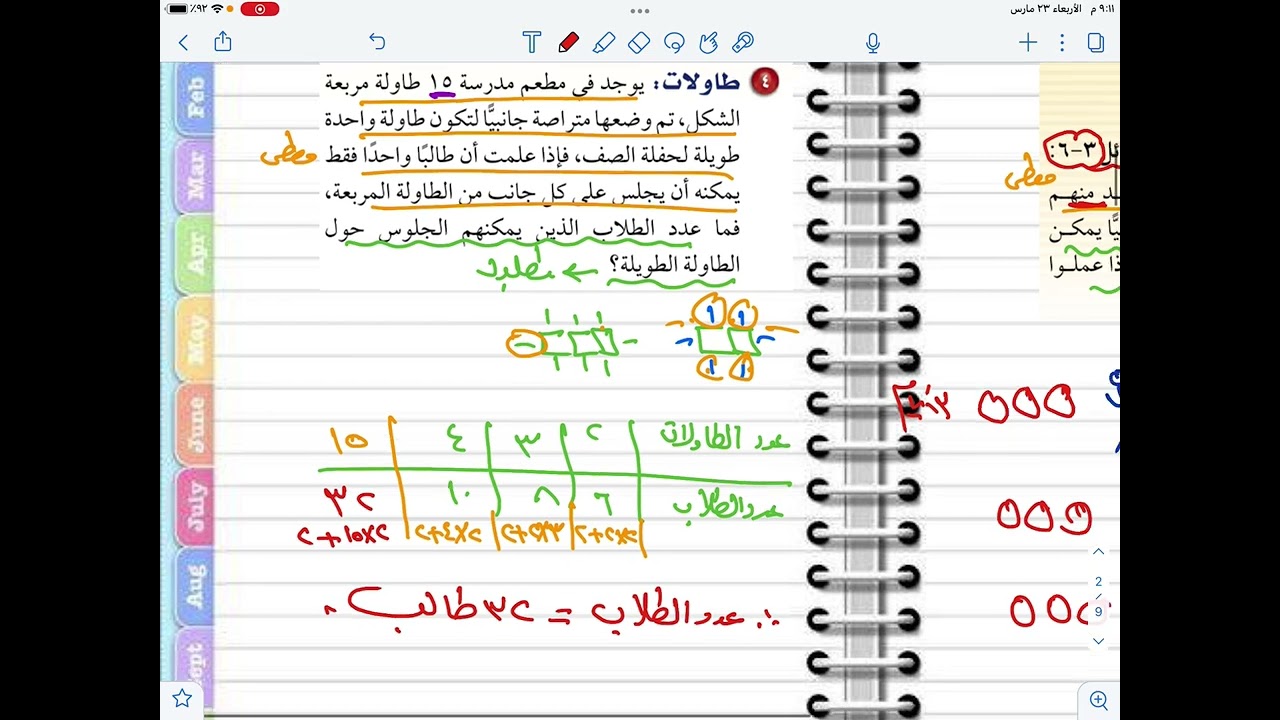
Task: Select the Text tool
Action: click(532, 42)
